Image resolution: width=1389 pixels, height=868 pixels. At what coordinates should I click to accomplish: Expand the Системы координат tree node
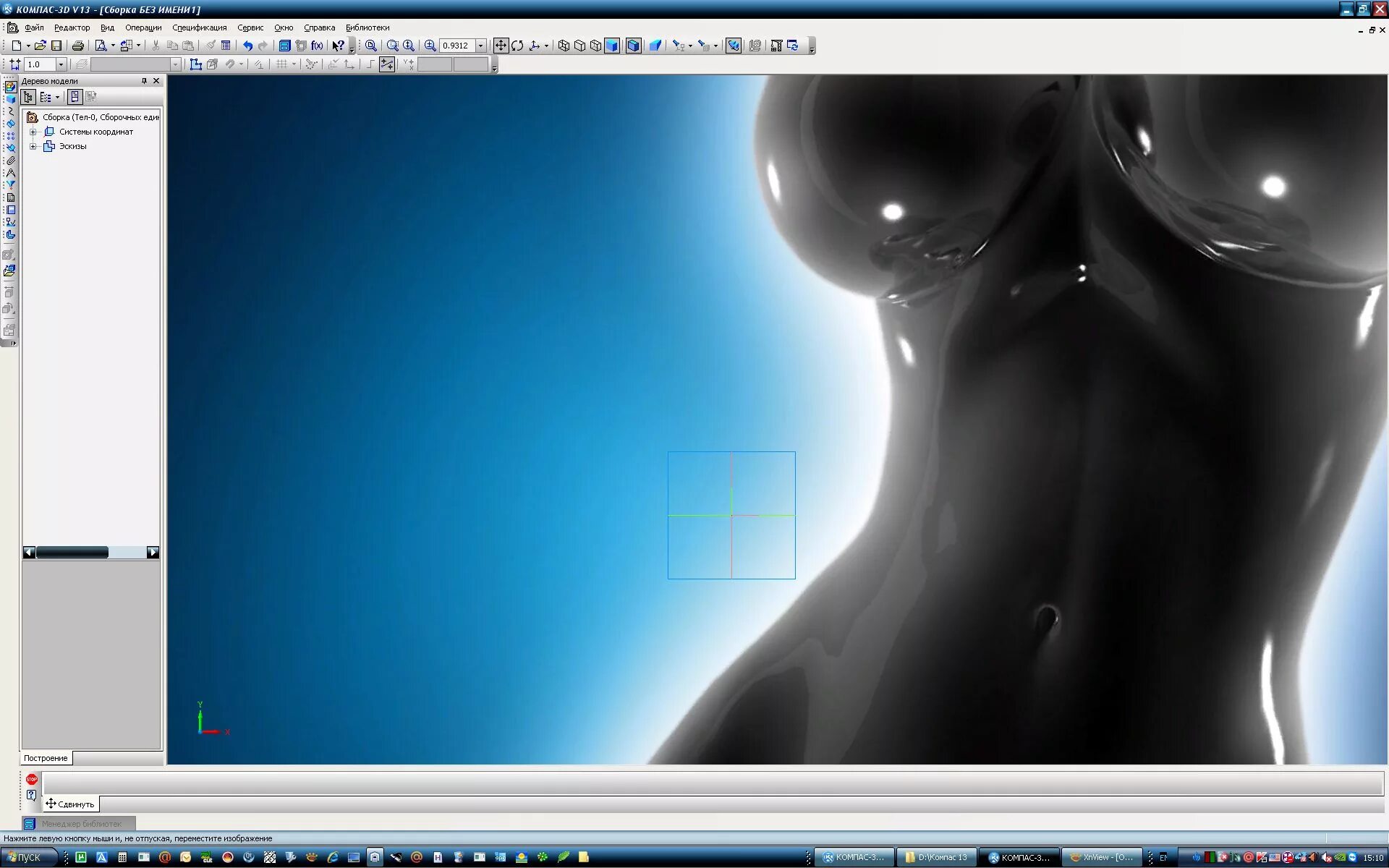(x=33, y=132)
